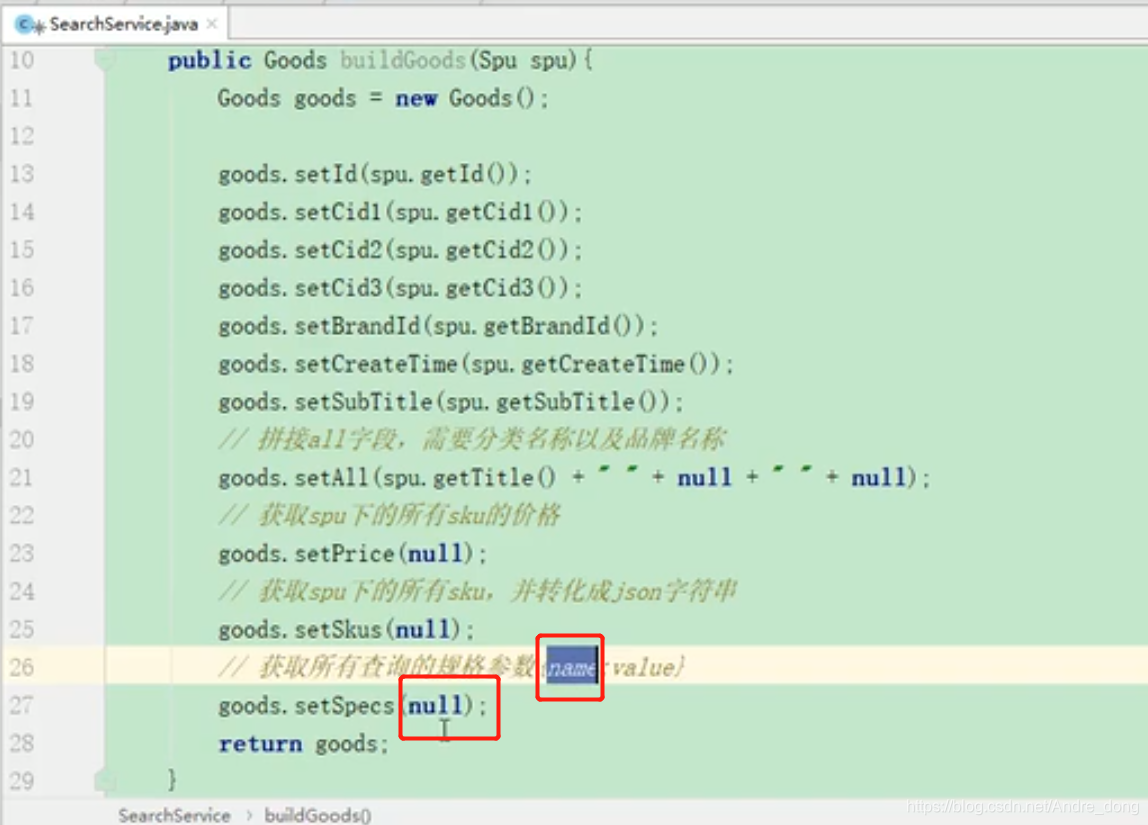The image size is (1148, 825).
Task: Click fold end marker at line 29
Action: (105, 780)
